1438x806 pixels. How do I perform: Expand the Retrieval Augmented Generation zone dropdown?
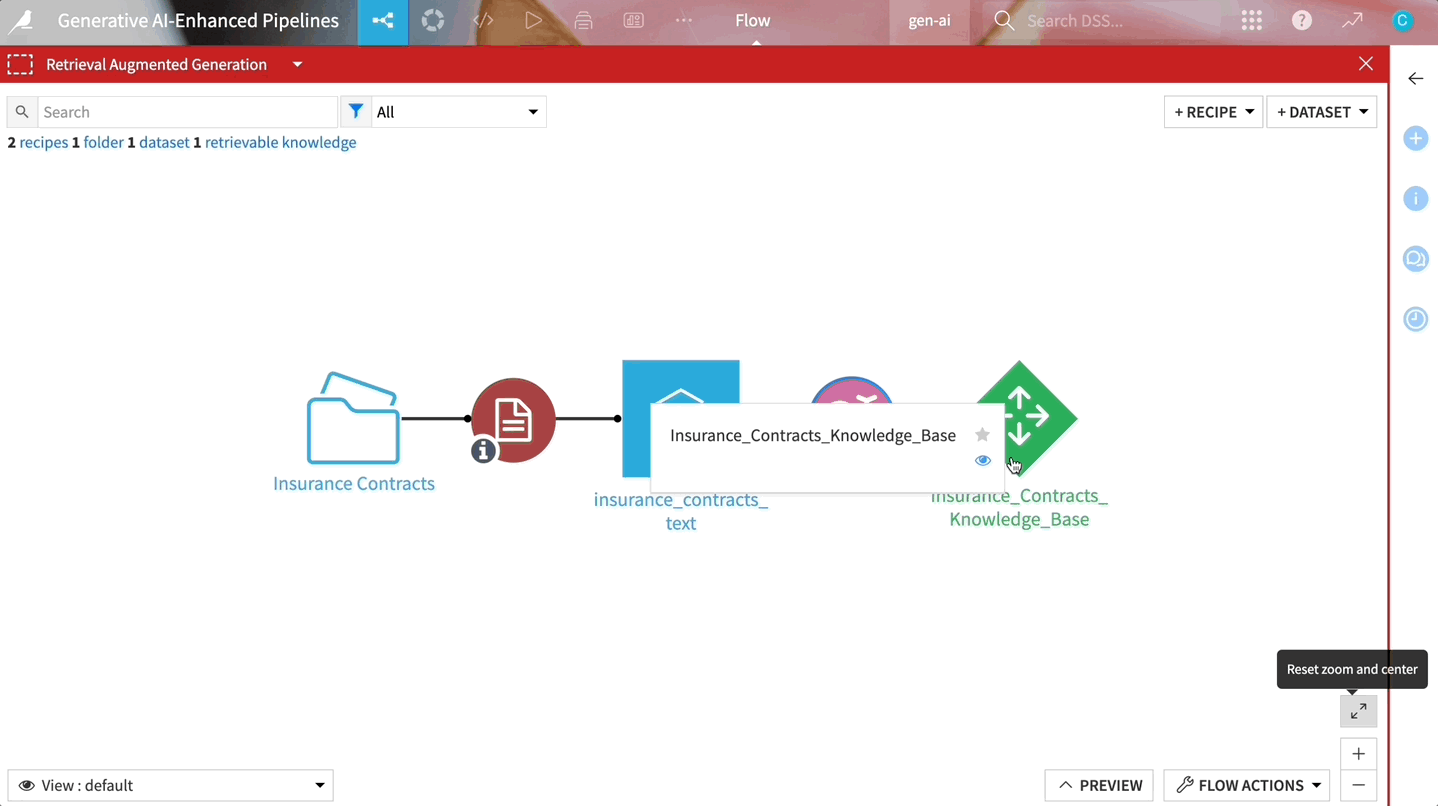click(297, 64)
